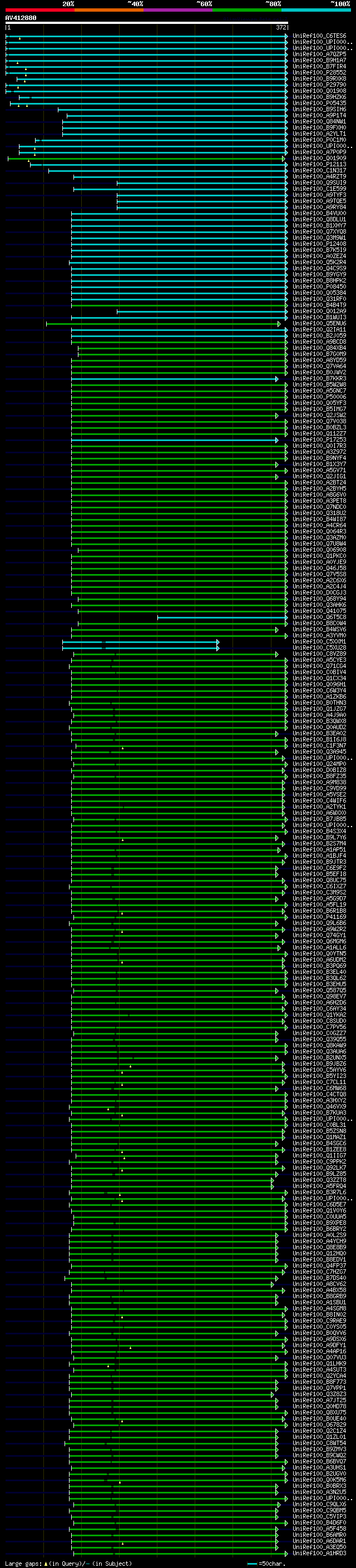This screenshot has width=356, height=1568.
Task: Select the UniRef100_C1N317 label
Action: click(x=319, y=170)
